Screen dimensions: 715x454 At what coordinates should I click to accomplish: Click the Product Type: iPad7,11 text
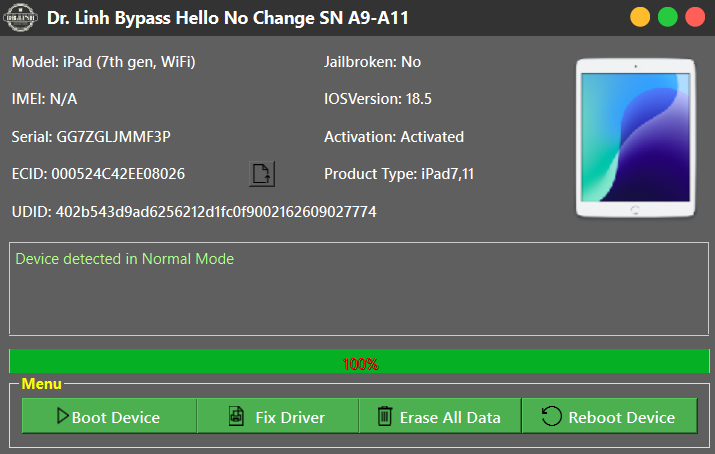pyautogui.click(x=399, y=174)
